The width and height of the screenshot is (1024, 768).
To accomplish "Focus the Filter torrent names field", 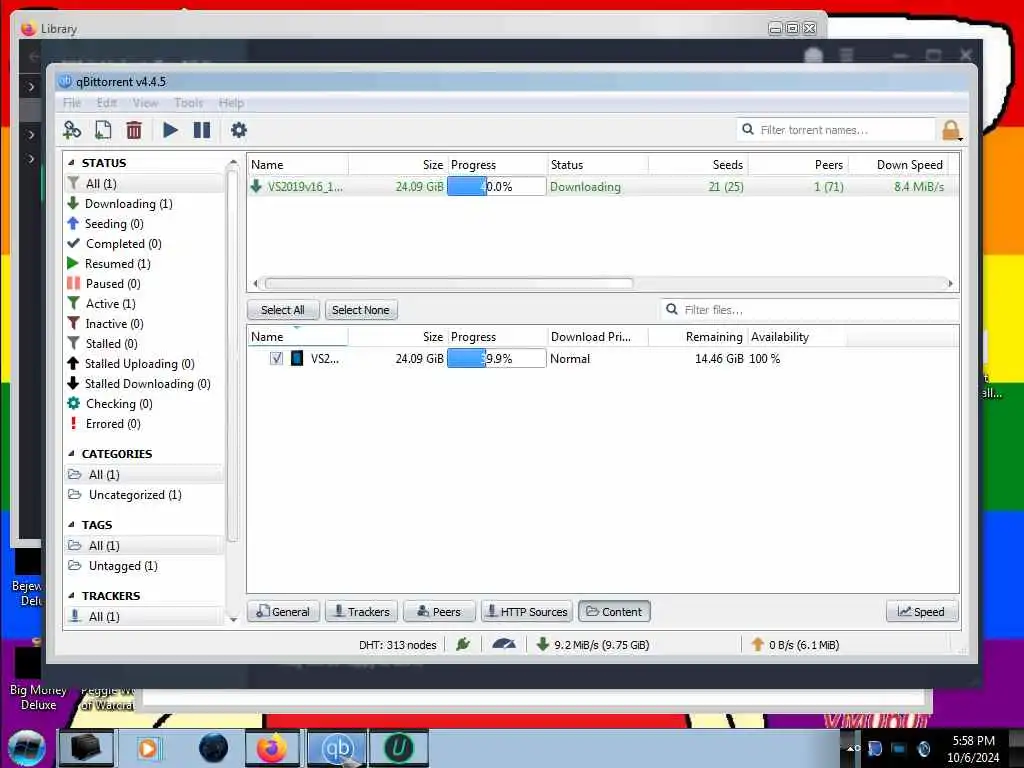I will click(x=836, y=129).
